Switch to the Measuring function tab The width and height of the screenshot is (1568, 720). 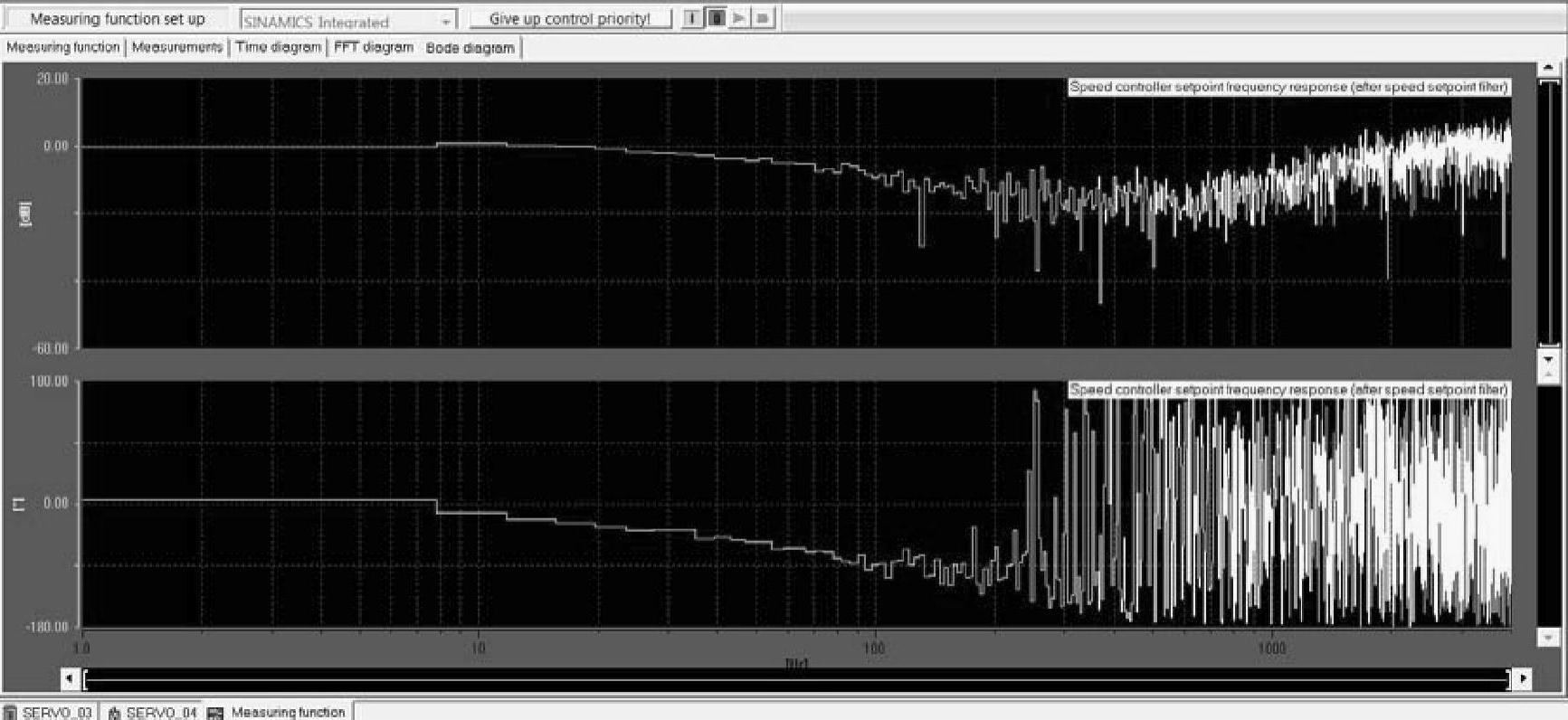click(x=63, y=47)
